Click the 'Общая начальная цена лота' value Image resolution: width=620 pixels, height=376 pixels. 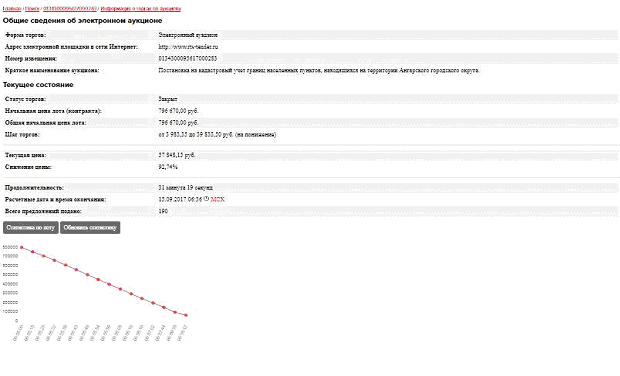click(178, 123)
